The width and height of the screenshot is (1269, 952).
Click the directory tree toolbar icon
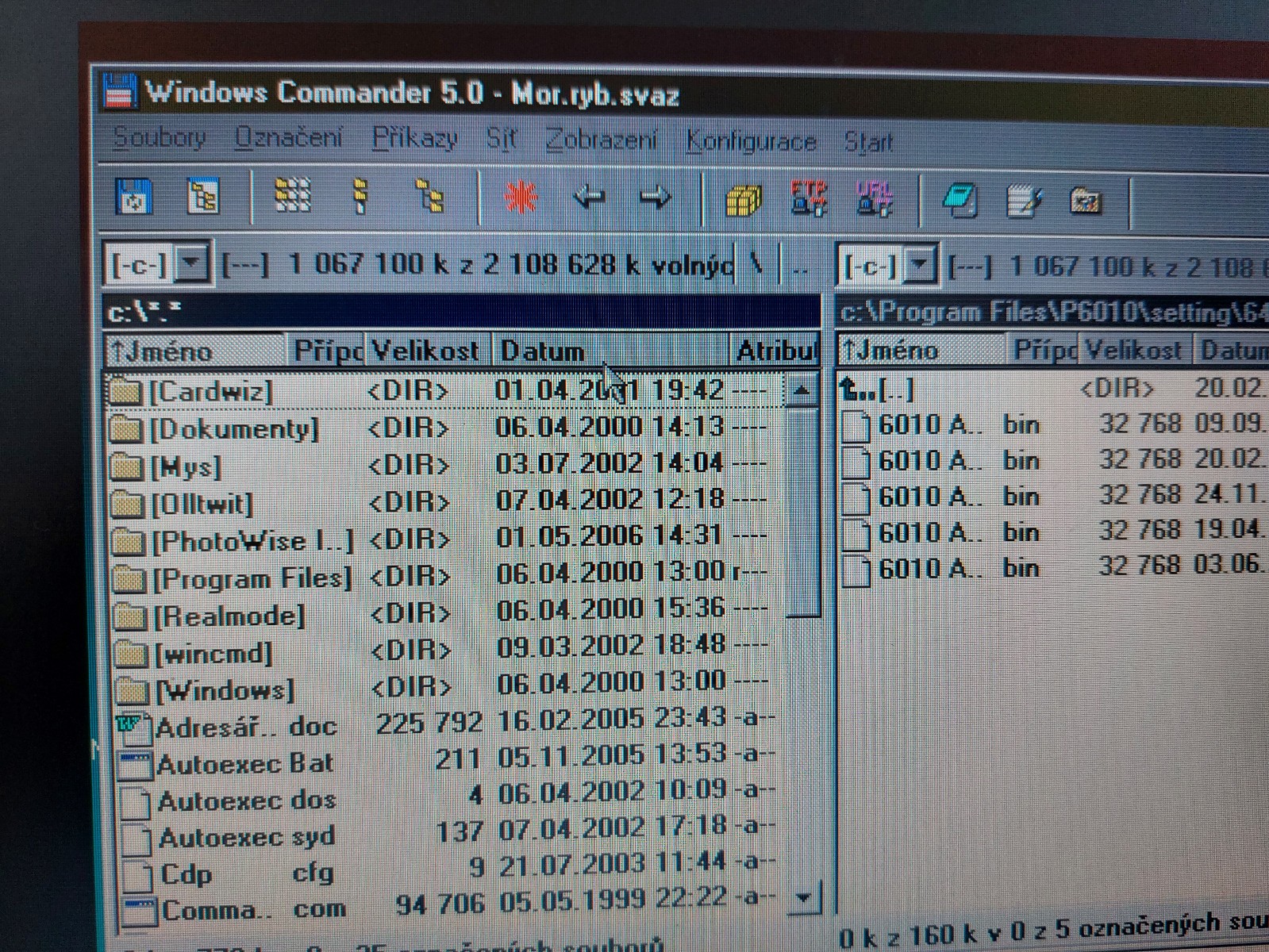point(203,197)
